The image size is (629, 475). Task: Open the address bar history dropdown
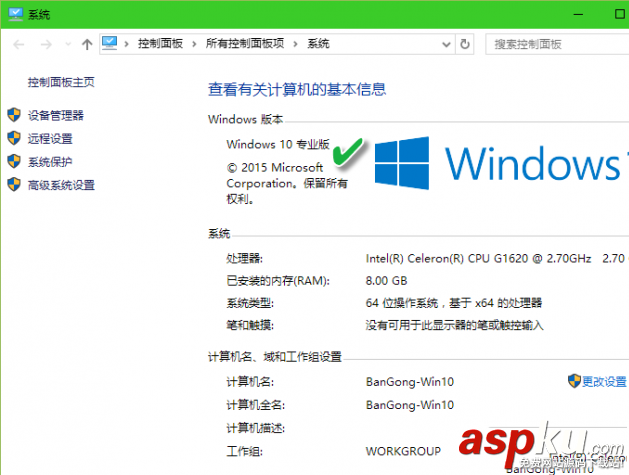(x=446, y=44)
